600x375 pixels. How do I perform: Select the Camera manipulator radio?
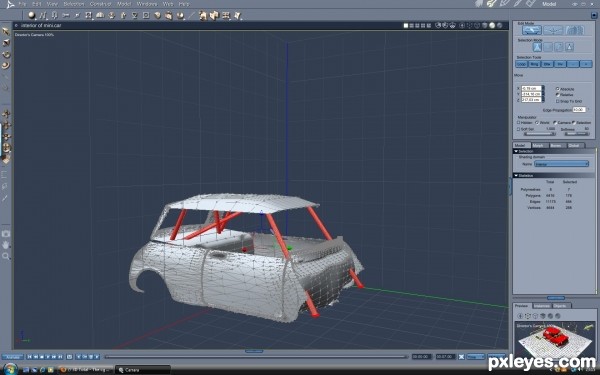pyautogui.click(x=555, y=122)
